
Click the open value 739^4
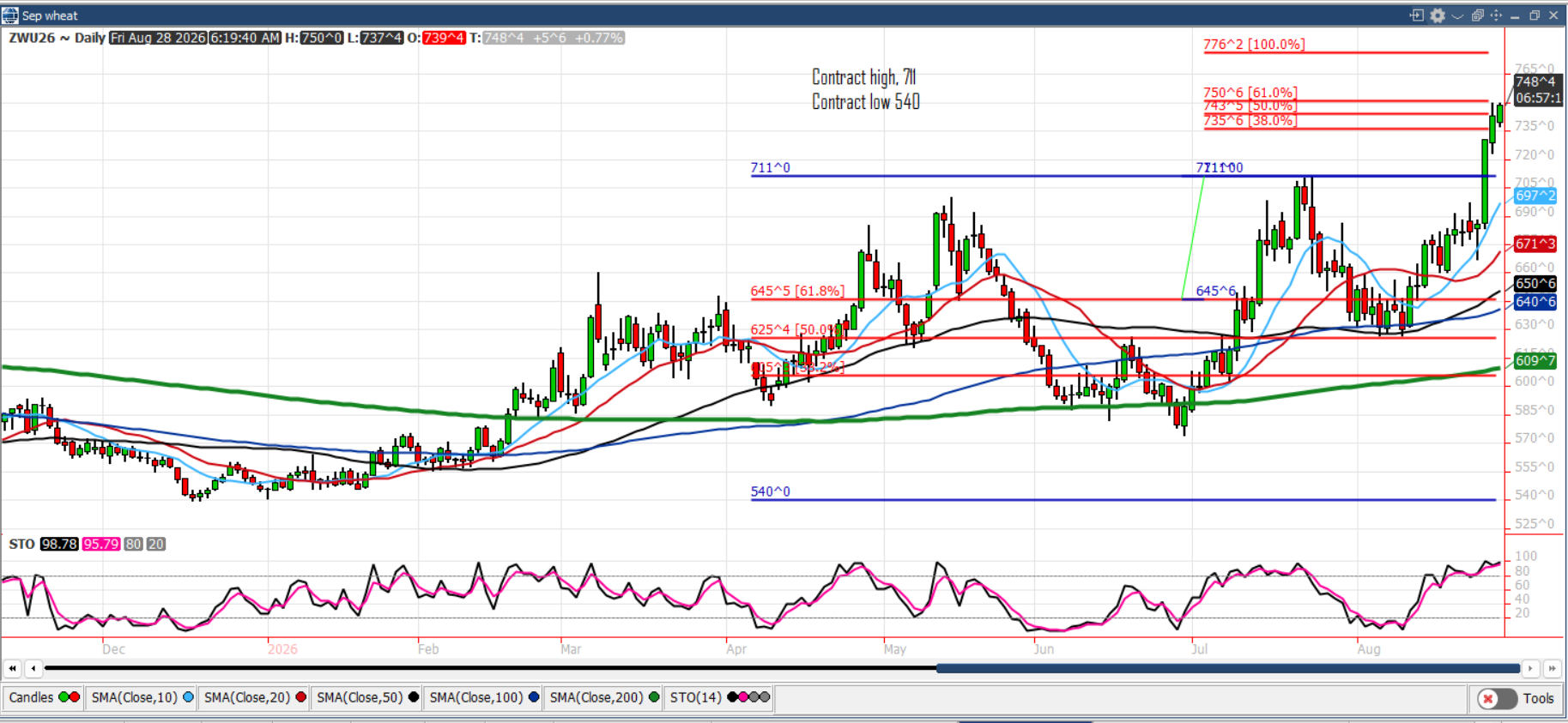click(x=444, y=38)
